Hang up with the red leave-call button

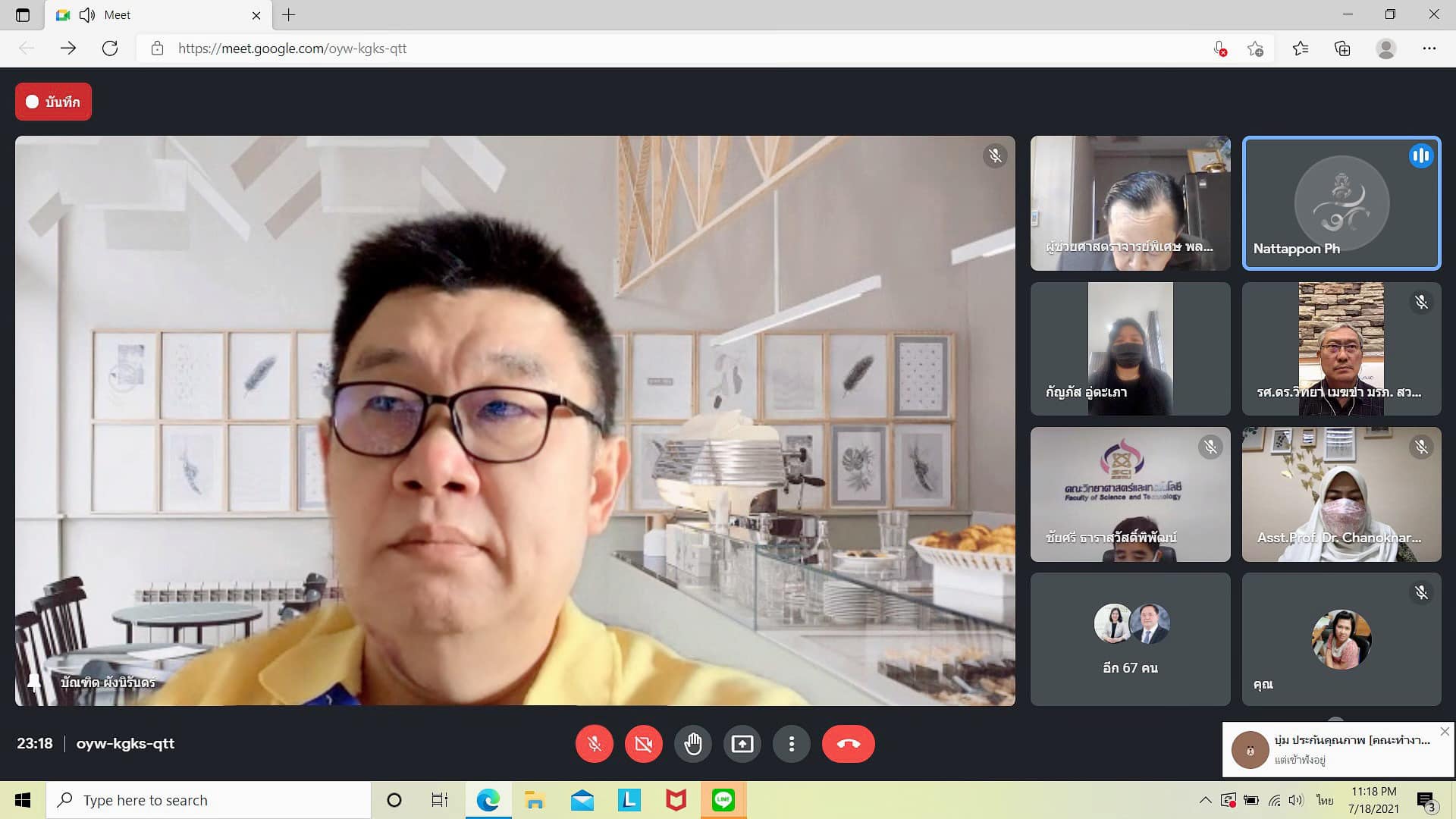coord(848,744)
